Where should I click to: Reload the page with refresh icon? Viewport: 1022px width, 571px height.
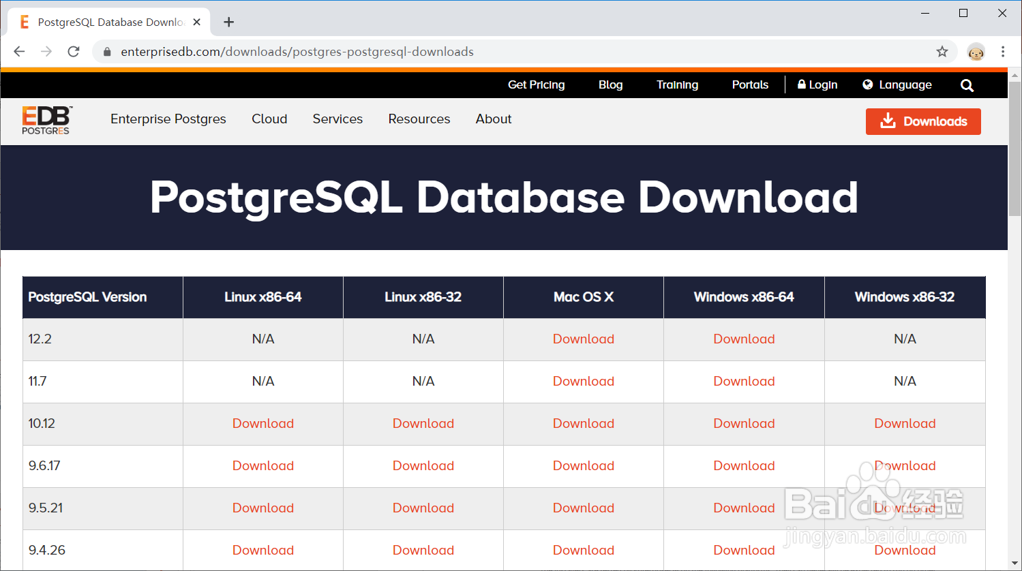(x=73, y=52)
